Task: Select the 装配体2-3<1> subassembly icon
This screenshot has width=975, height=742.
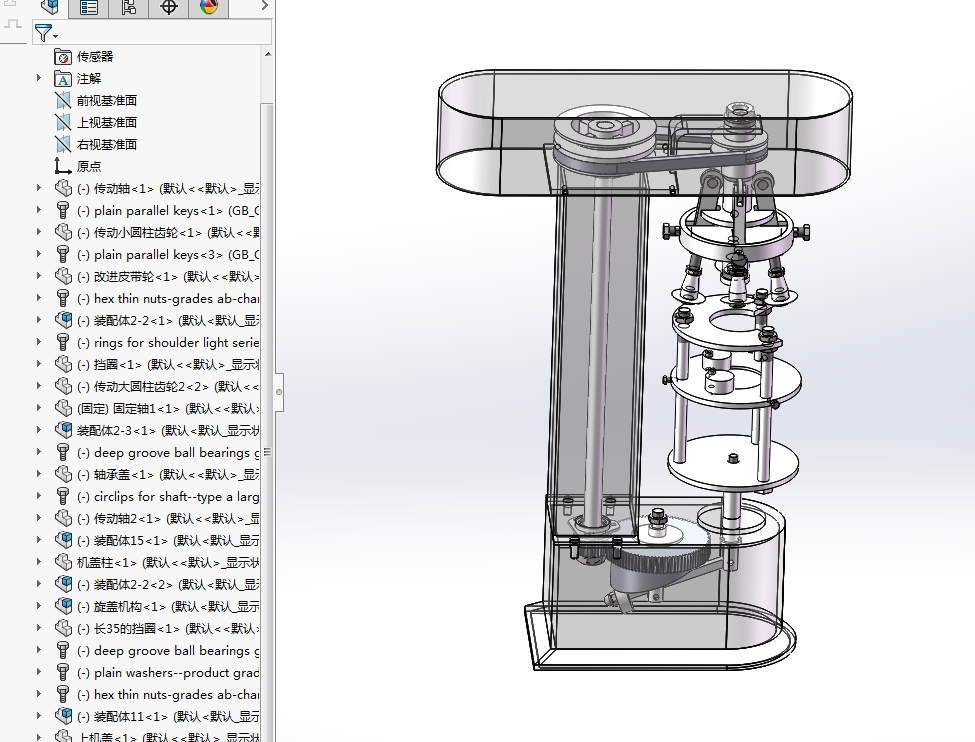Action: 63,430
